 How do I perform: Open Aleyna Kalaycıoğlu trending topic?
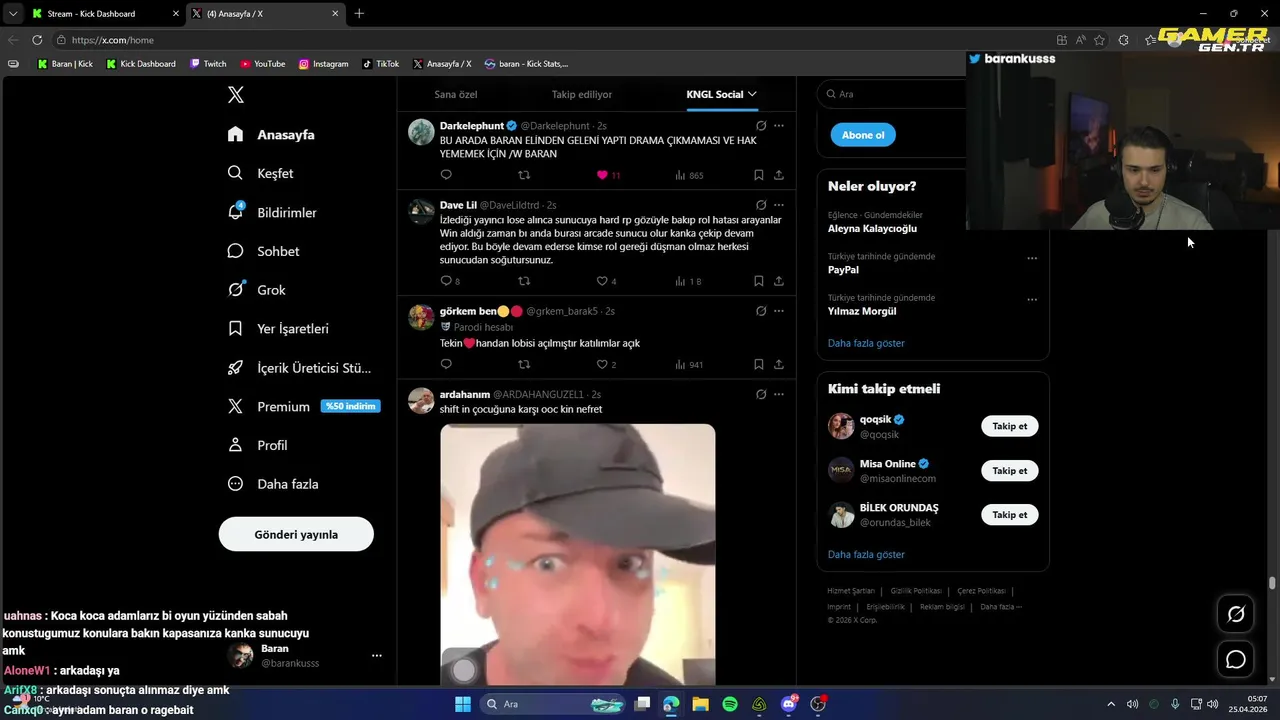point(872,228)
